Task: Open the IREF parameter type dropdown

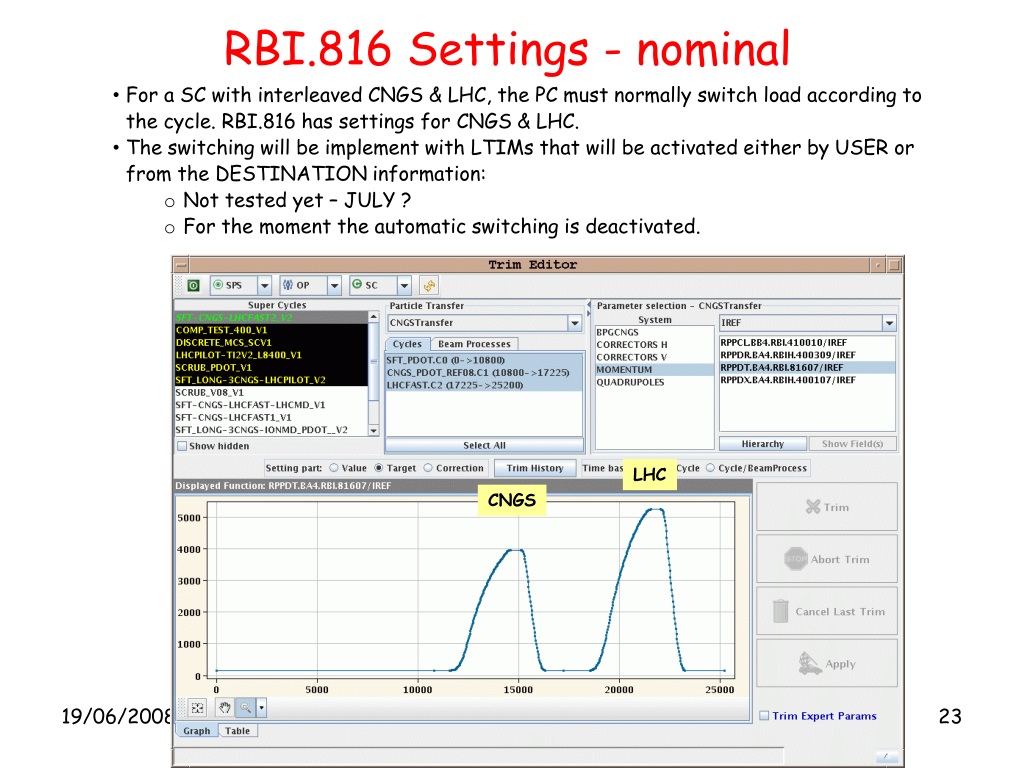Action: pyautogui.click(x=889, y=323)
